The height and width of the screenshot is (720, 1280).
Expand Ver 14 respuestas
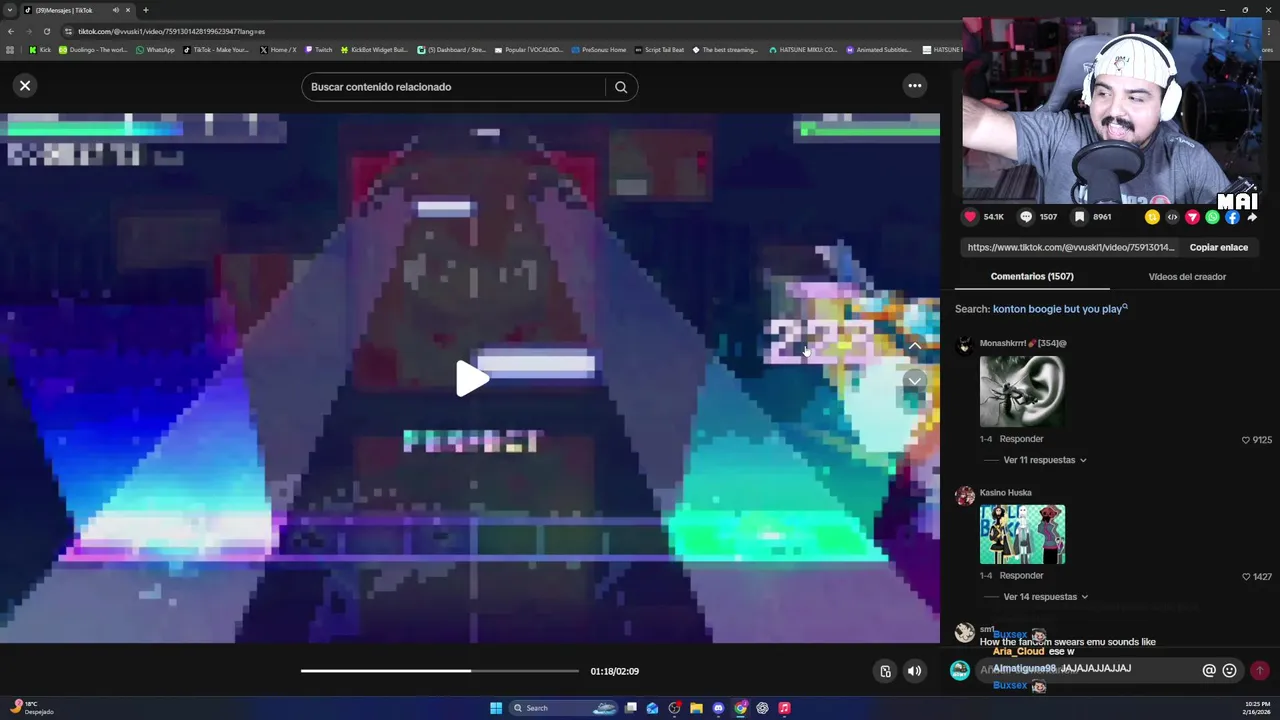(1045, 597)
